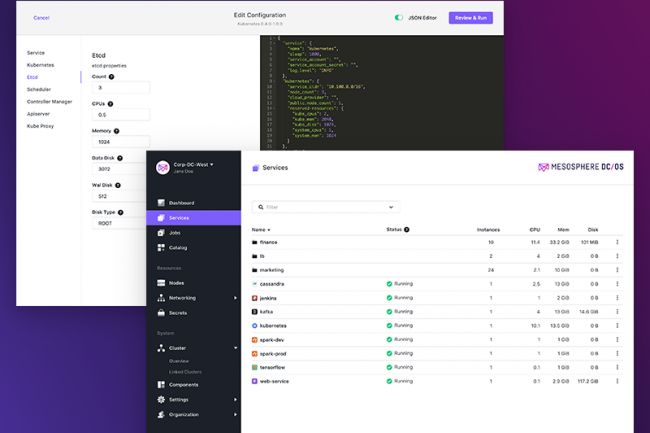The width and height of the screenshot is (650, 433).
Task: Select the Scheduler configuration section
Action: click(x=39, y=90)
